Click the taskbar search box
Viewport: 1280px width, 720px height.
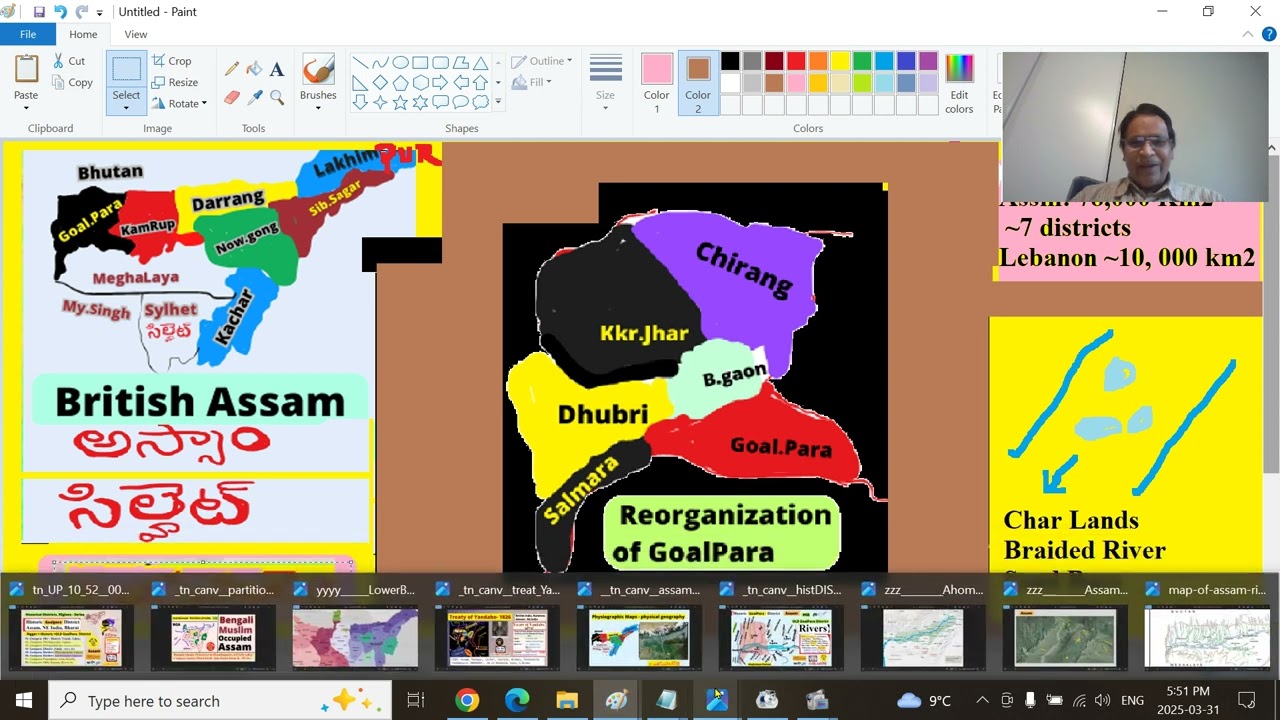[220, 700]
